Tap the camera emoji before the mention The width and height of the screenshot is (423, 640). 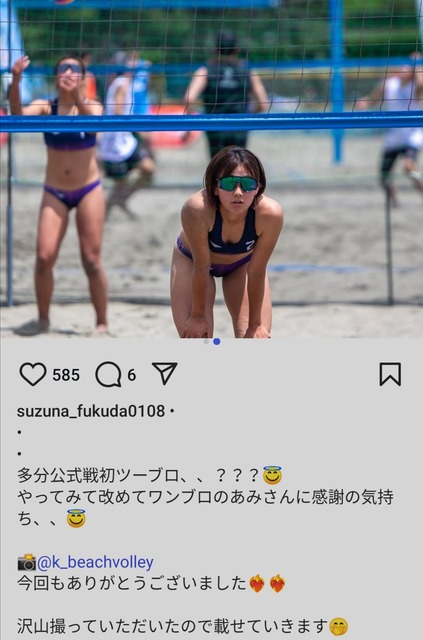click(27, 562)
